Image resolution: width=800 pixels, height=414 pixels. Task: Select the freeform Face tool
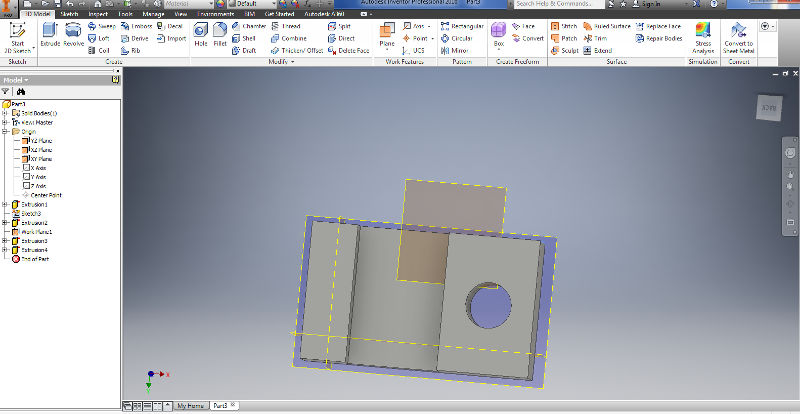click(523, 26)
